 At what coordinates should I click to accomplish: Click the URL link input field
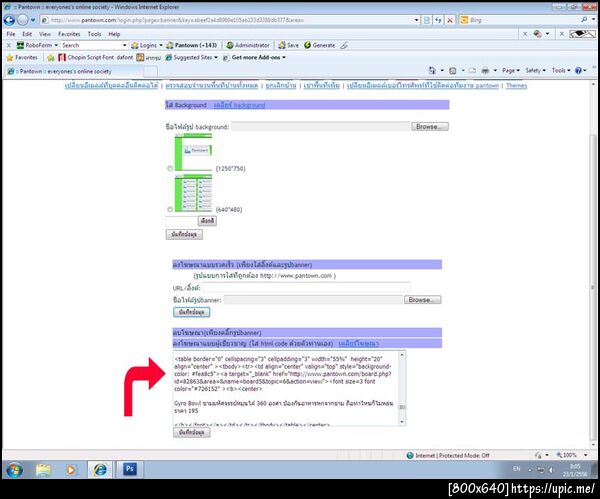tap(306, 287)
